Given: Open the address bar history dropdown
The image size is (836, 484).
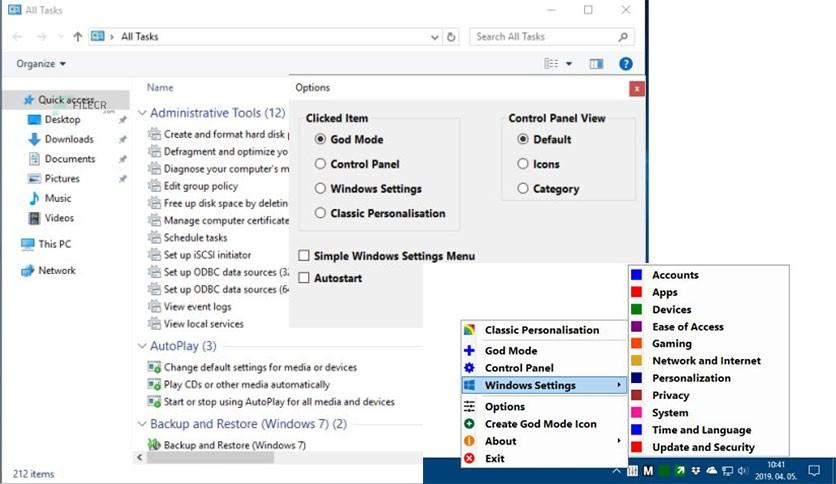Looking at the screenshot, I should (x=435, y=37).
